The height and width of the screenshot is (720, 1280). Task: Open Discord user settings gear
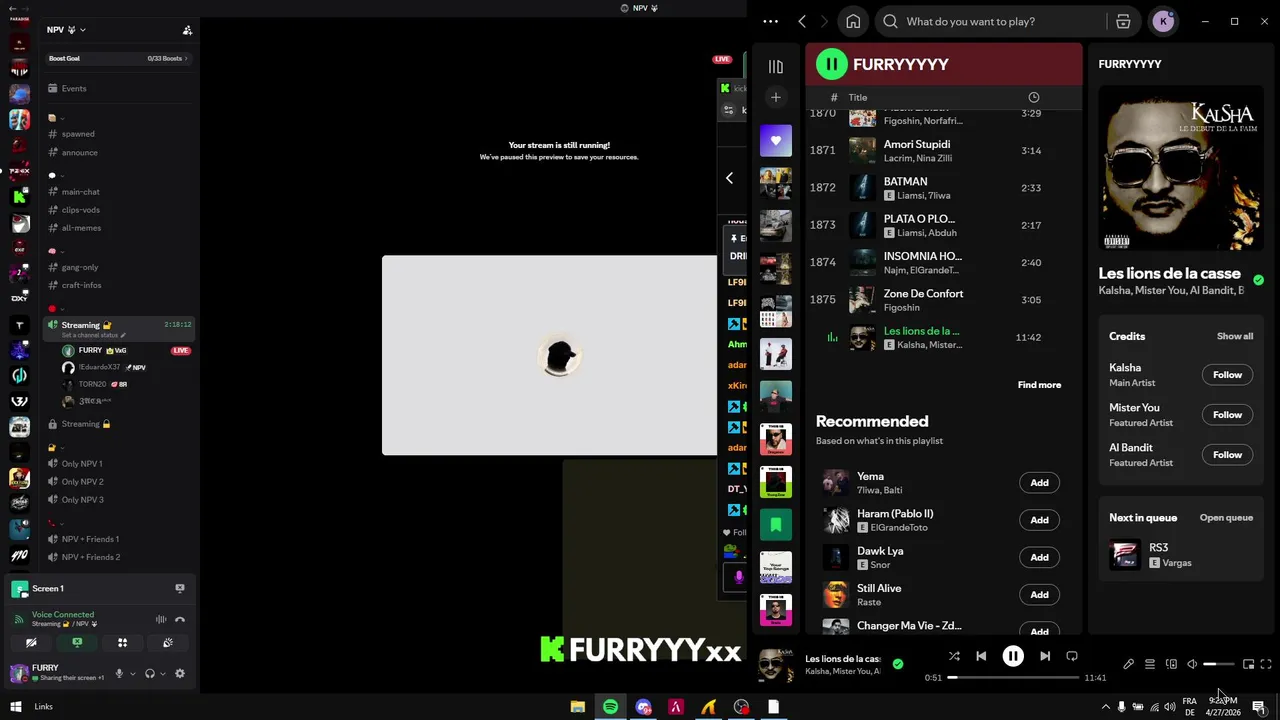click(x=180, y=674)
